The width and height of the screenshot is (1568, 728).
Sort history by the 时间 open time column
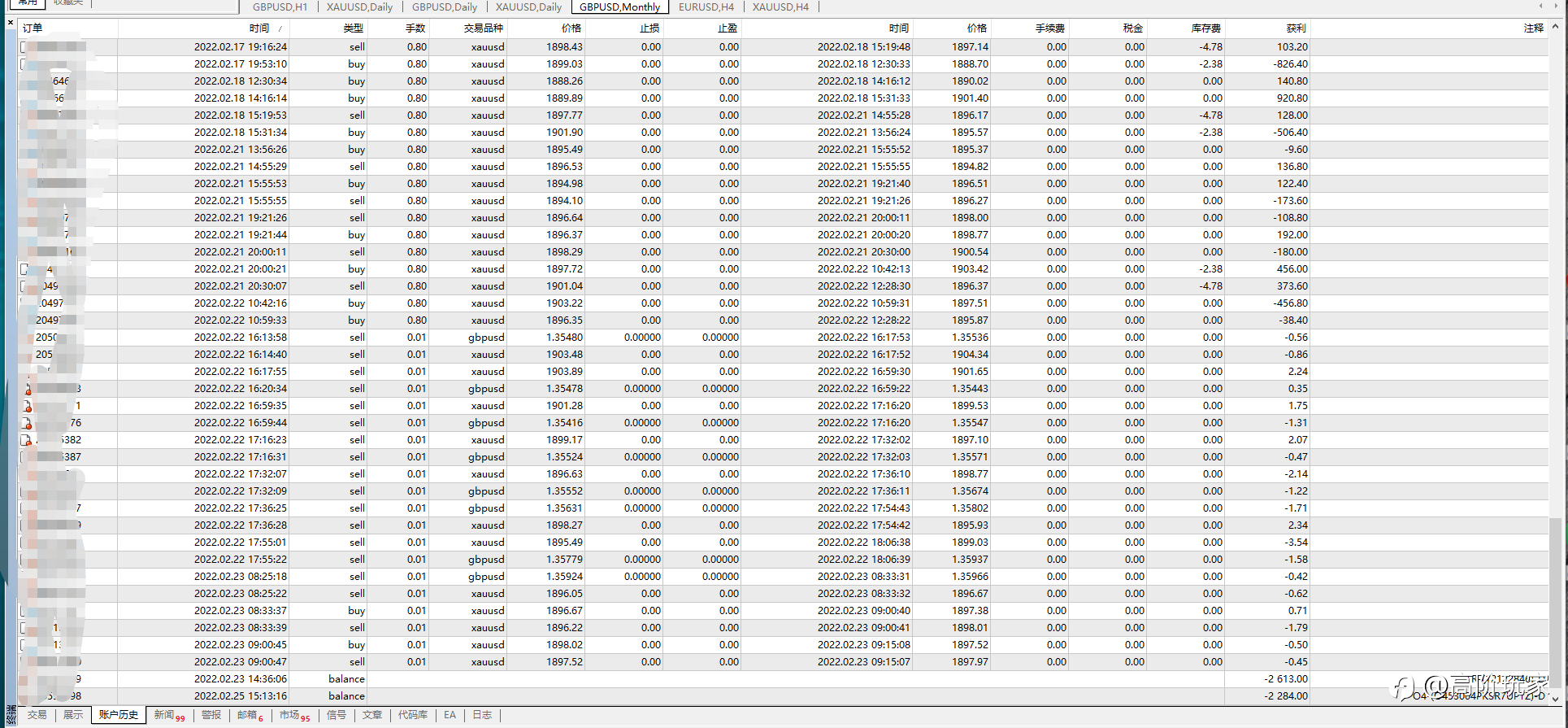[259, 28]
